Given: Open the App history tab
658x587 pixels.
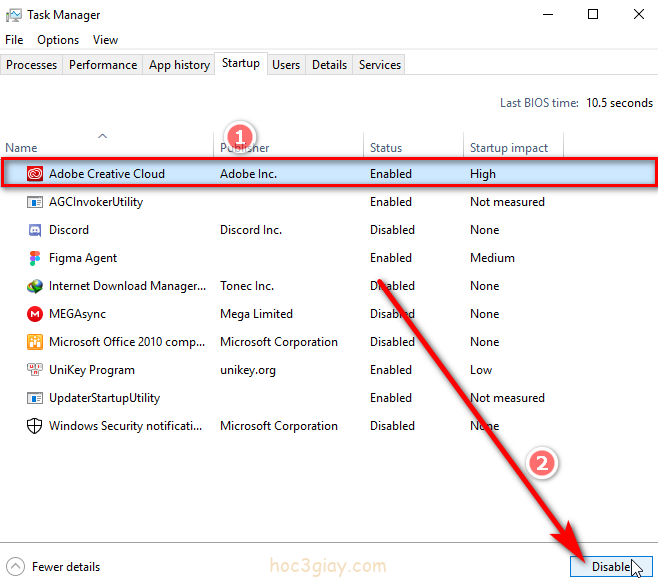Looking at the screenshot, I should pos(179,65).
